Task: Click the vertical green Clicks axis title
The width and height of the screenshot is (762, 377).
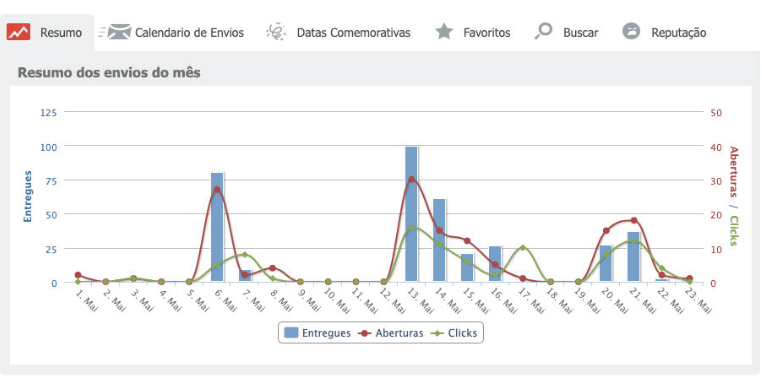Action: (x=733, y=230)
